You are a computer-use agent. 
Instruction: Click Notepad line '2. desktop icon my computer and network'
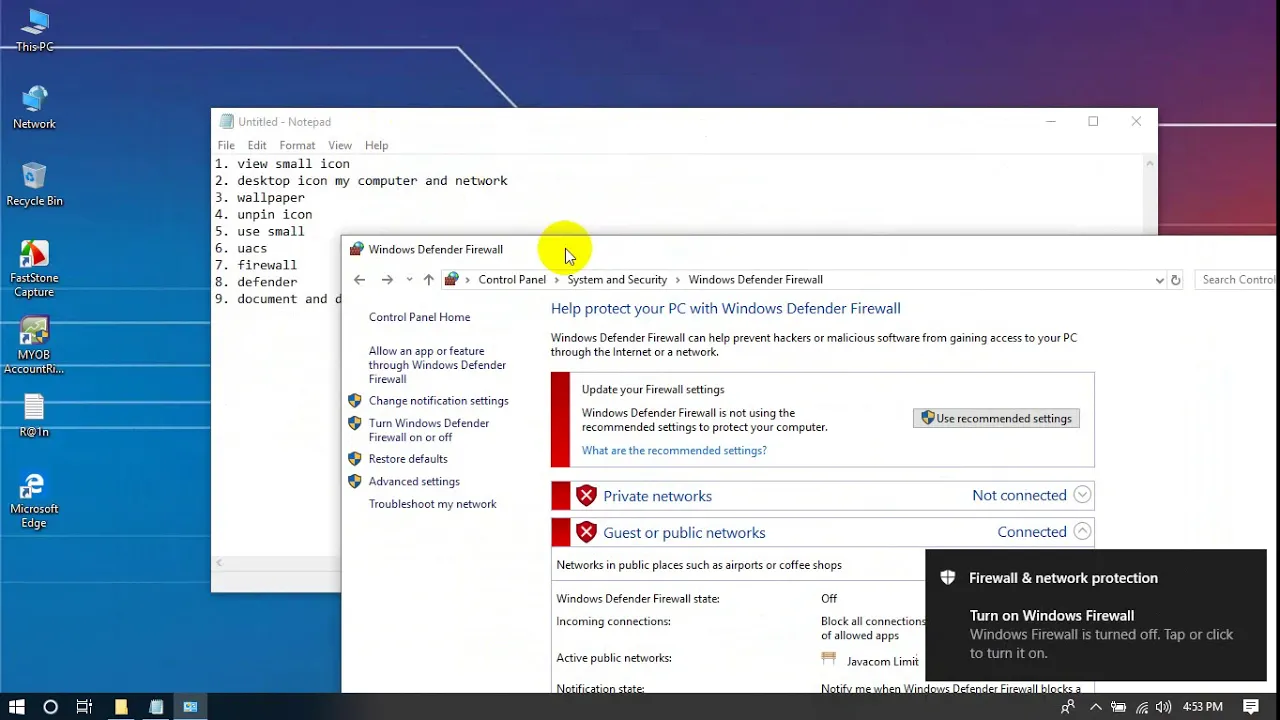[x=361, y=181]
